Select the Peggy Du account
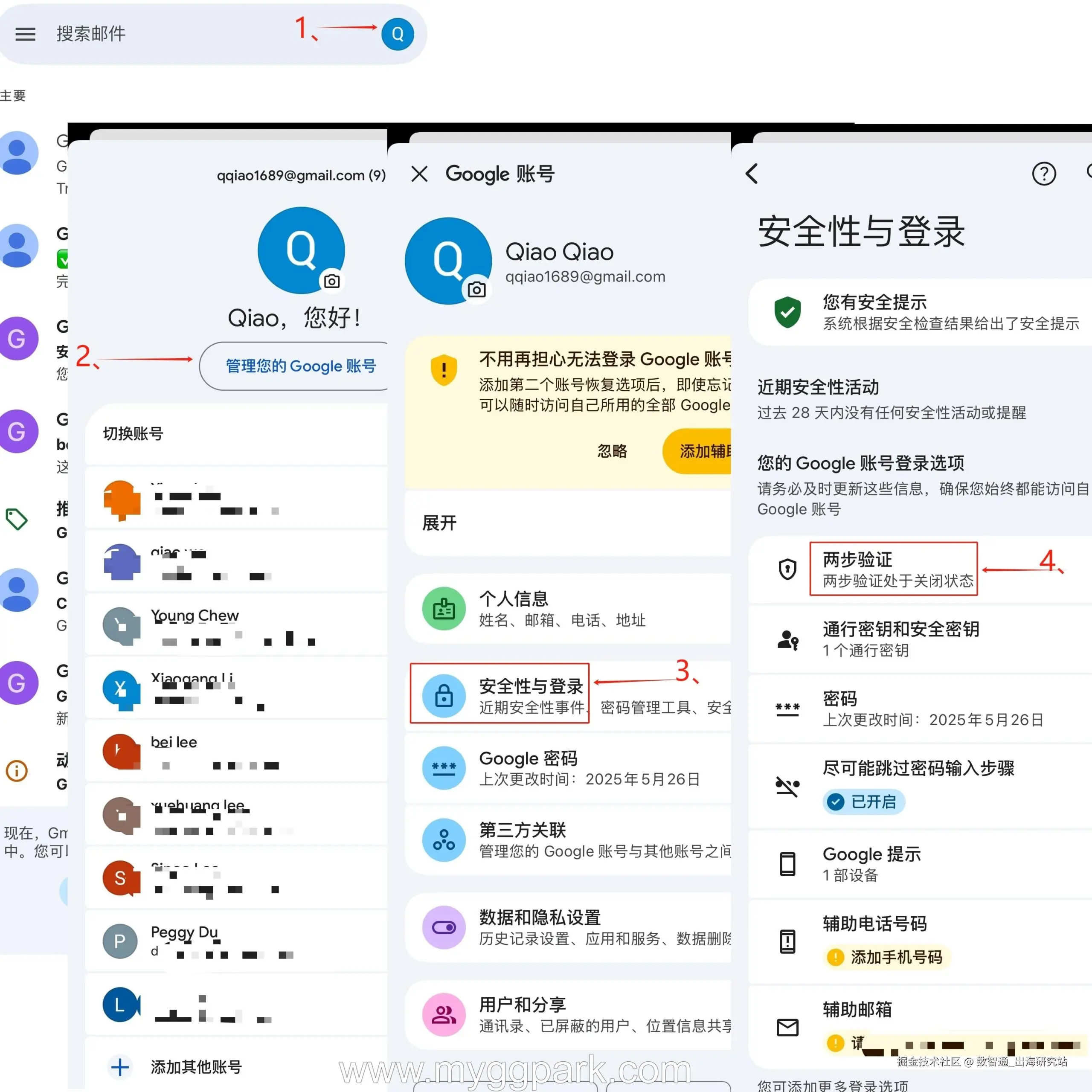Screen dimensions: 1092x1092 (236, 941)
